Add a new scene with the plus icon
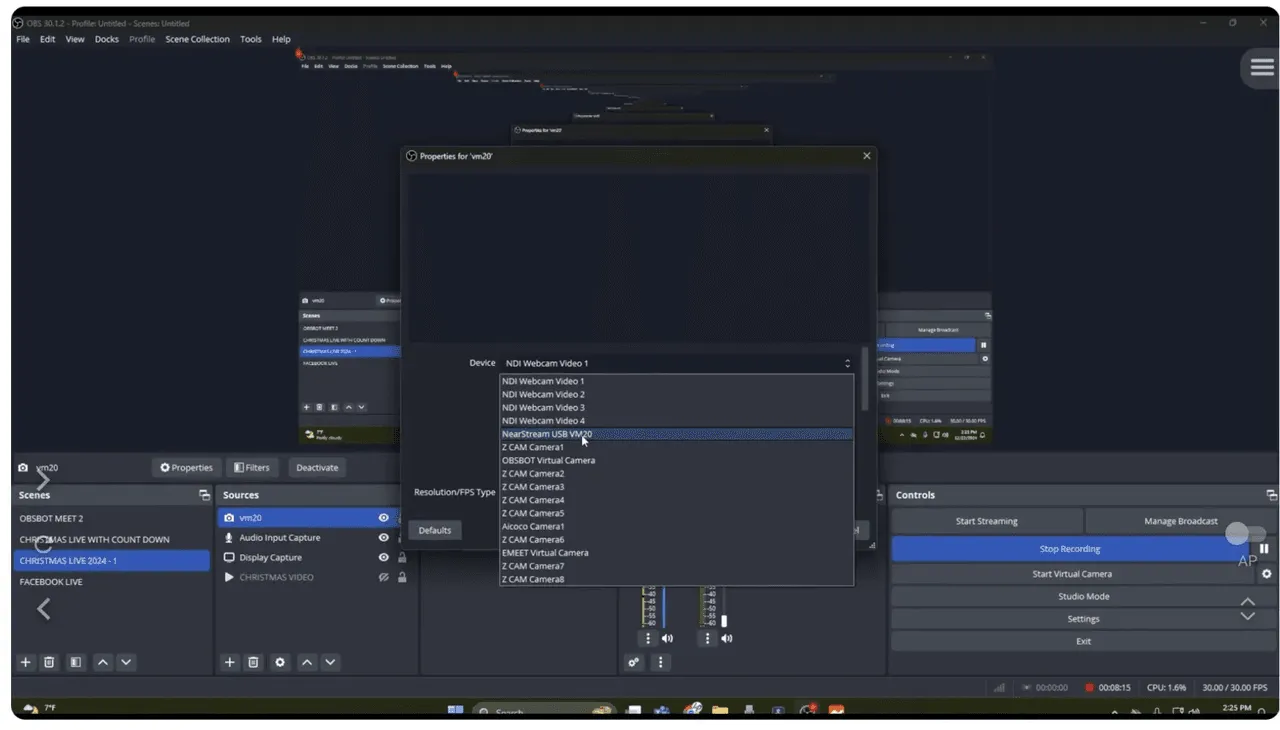Screen dimensions: 1280x730 (x=26, y=662)
